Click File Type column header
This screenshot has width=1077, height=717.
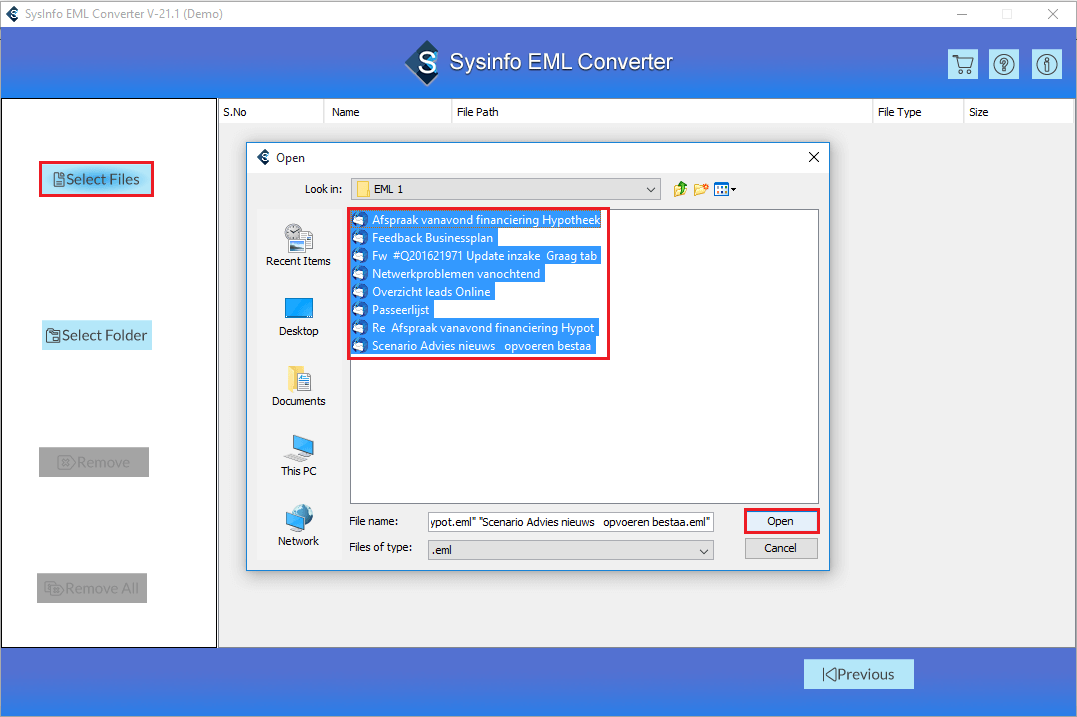pyautogui.click(x=918, y=112)
